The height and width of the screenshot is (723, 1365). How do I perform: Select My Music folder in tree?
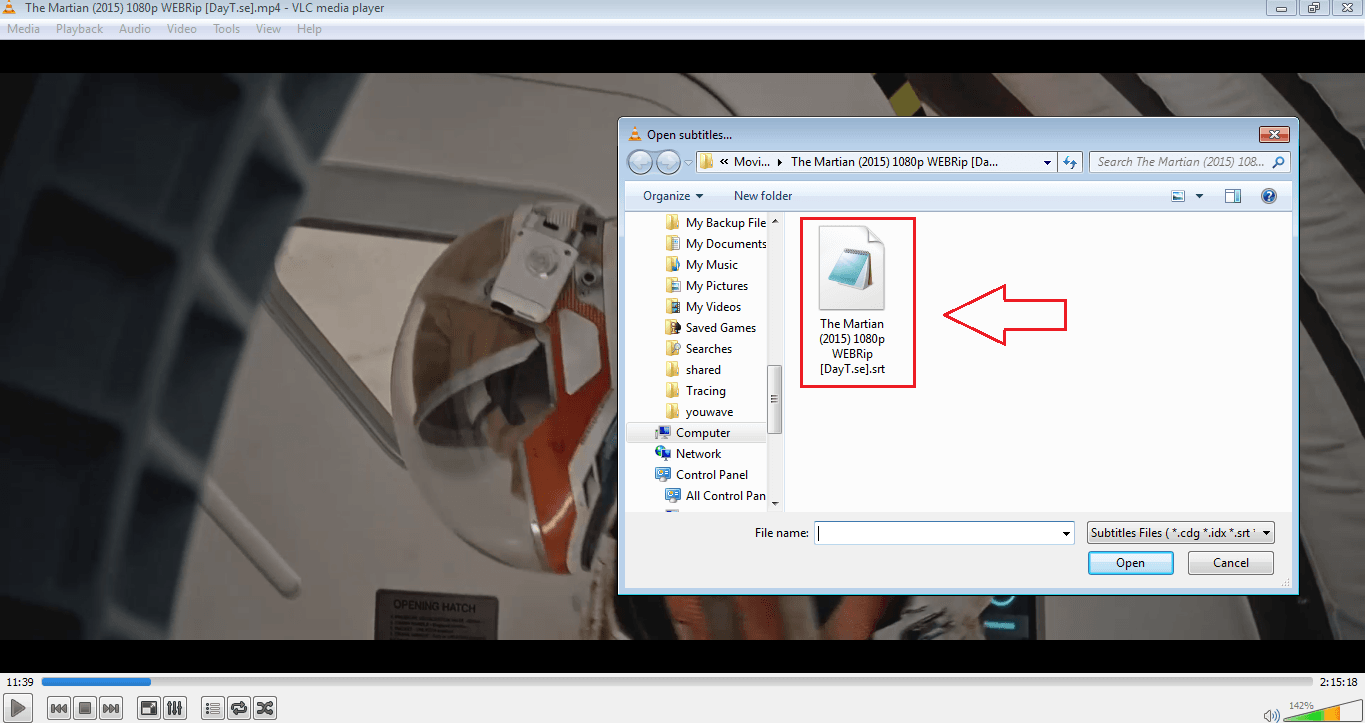coord(702,265)
